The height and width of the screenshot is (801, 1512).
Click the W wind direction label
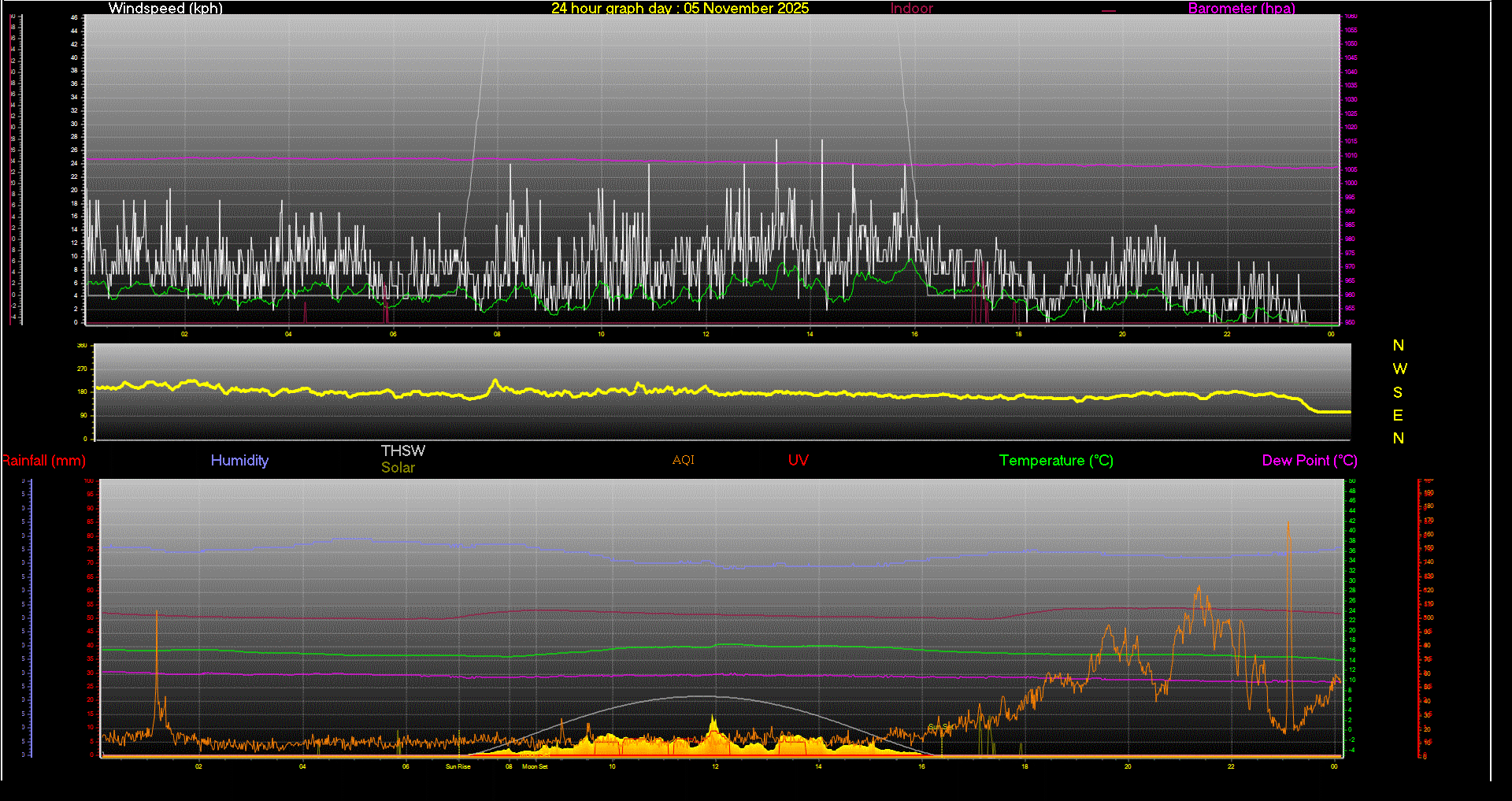click(x=1399, y=369)
